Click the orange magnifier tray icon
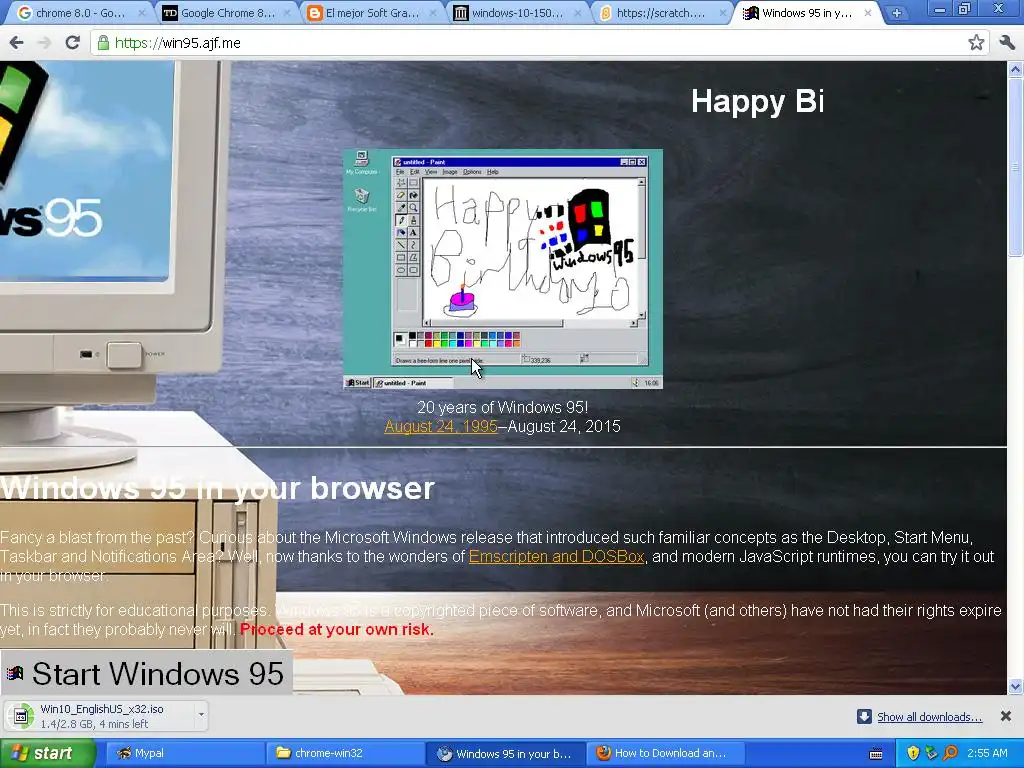The image size is (1024, 768). pyautogui.click(x=950, y=753)
